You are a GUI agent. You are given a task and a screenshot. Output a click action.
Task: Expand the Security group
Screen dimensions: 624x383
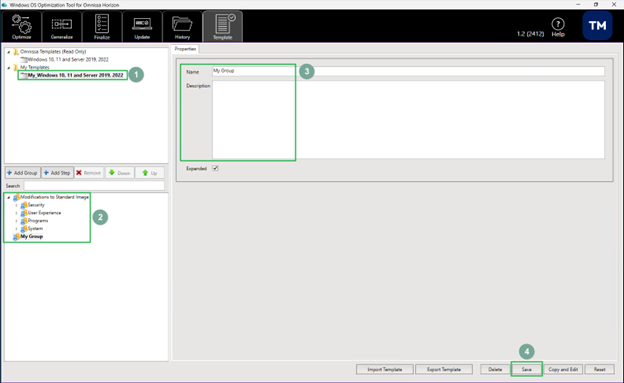point(16,205)
